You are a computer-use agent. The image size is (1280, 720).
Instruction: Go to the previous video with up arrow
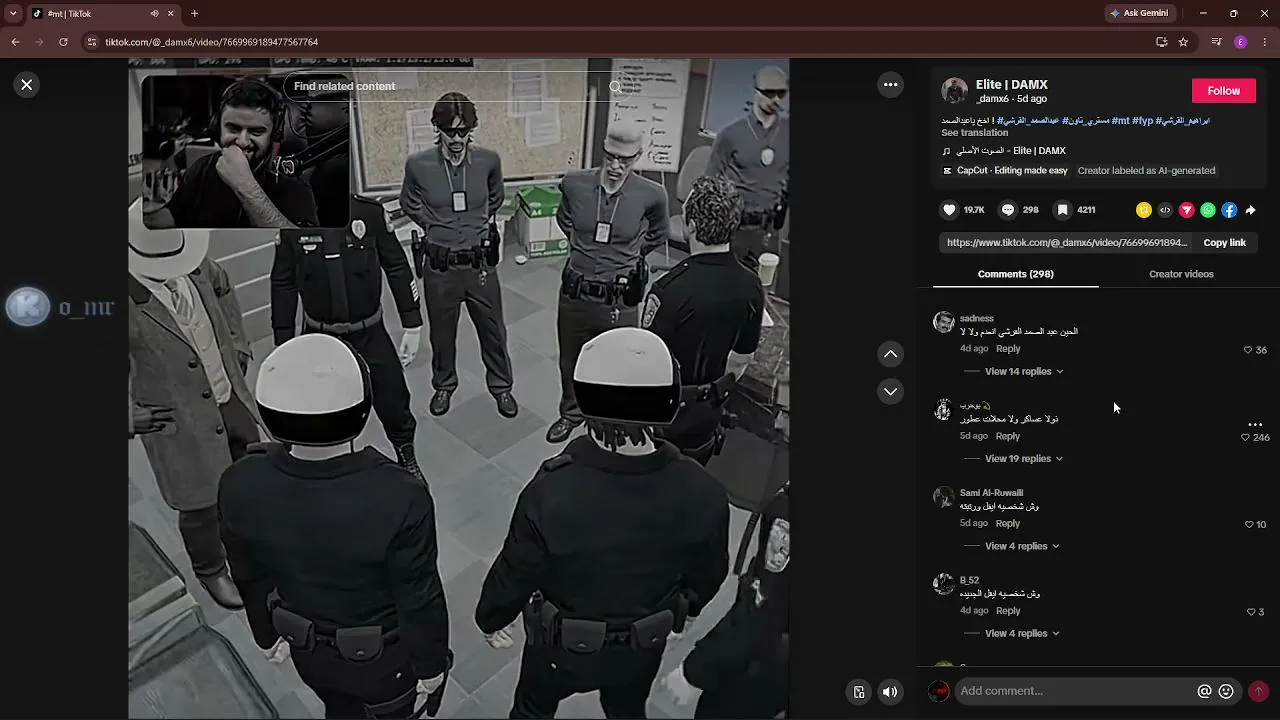(890, 354)
